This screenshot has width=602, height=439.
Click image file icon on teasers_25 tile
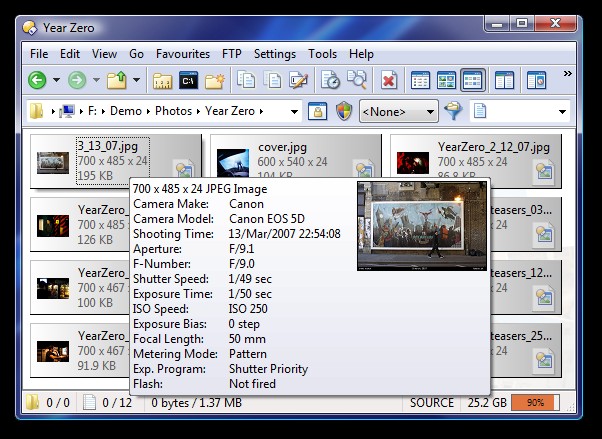[x=544, y=361]
